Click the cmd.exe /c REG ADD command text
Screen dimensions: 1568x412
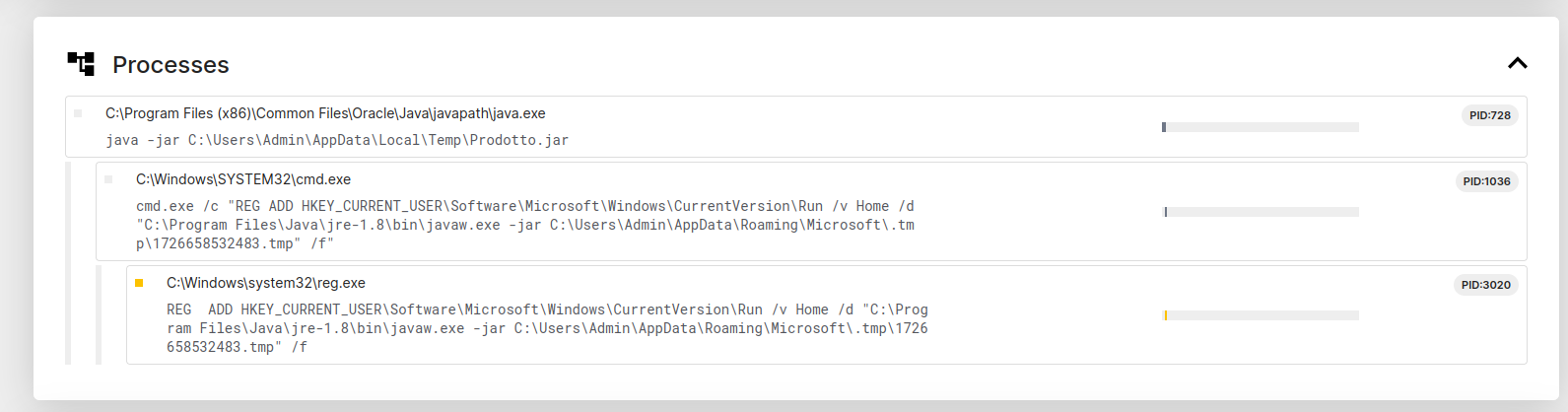coord(525,225)
